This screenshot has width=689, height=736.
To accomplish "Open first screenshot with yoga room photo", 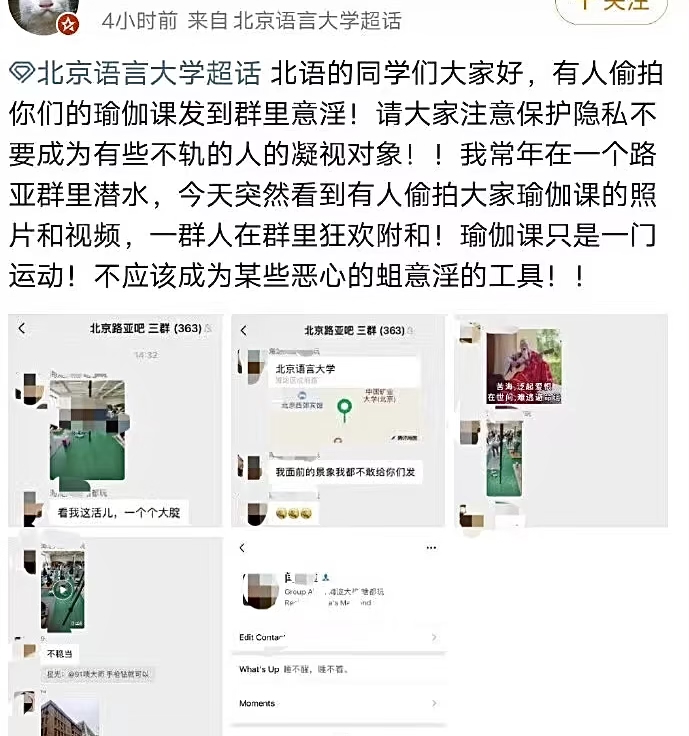I will (115, 421).
